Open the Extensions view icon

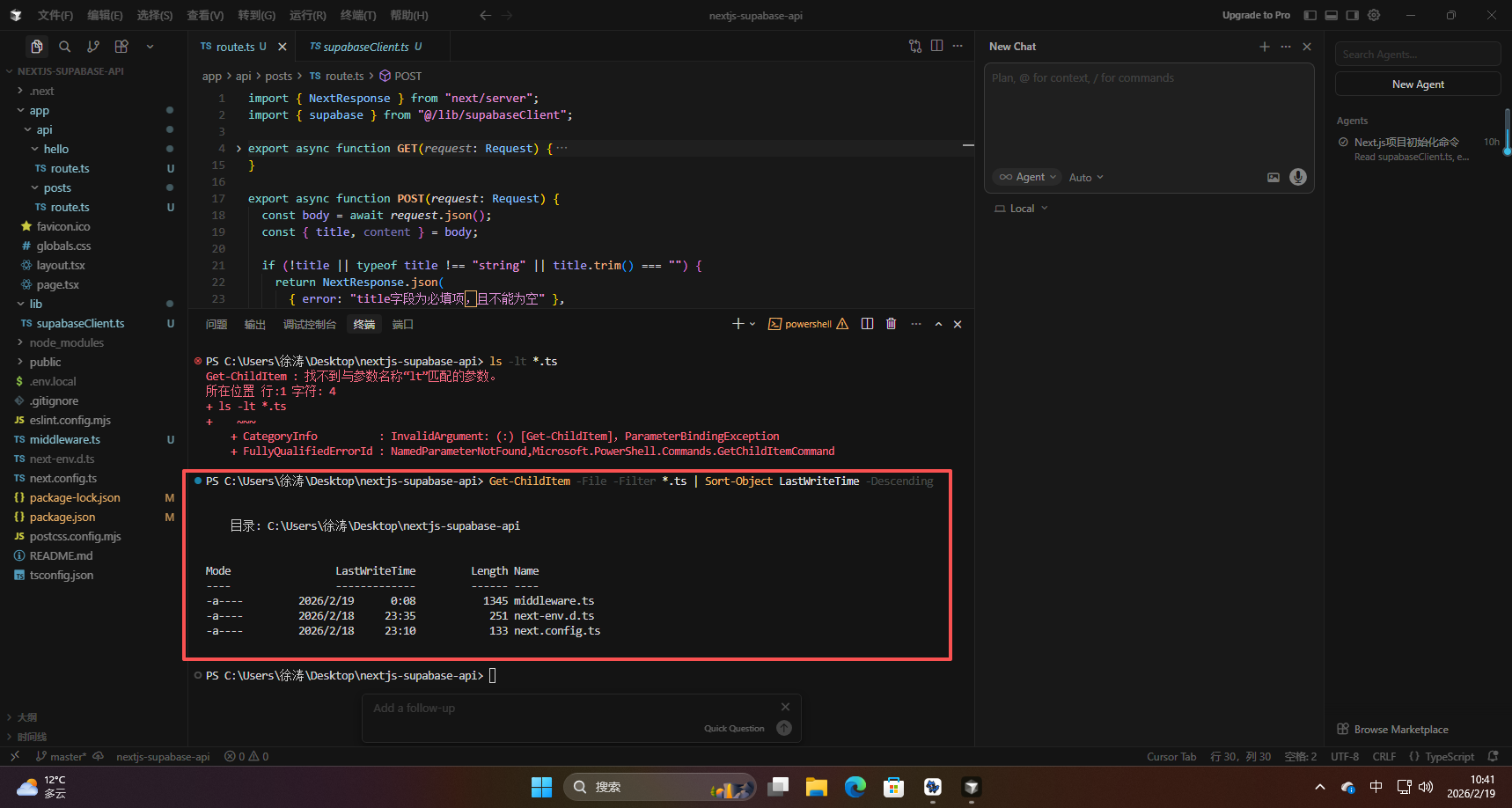(121, 47)
